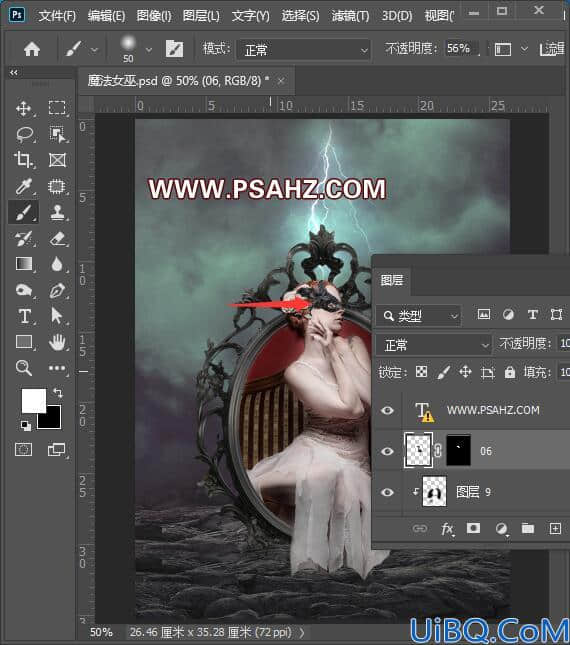Create new fill or adjustment layer
The width and height of the screenshot is (570, 645).
coord(501,529)
